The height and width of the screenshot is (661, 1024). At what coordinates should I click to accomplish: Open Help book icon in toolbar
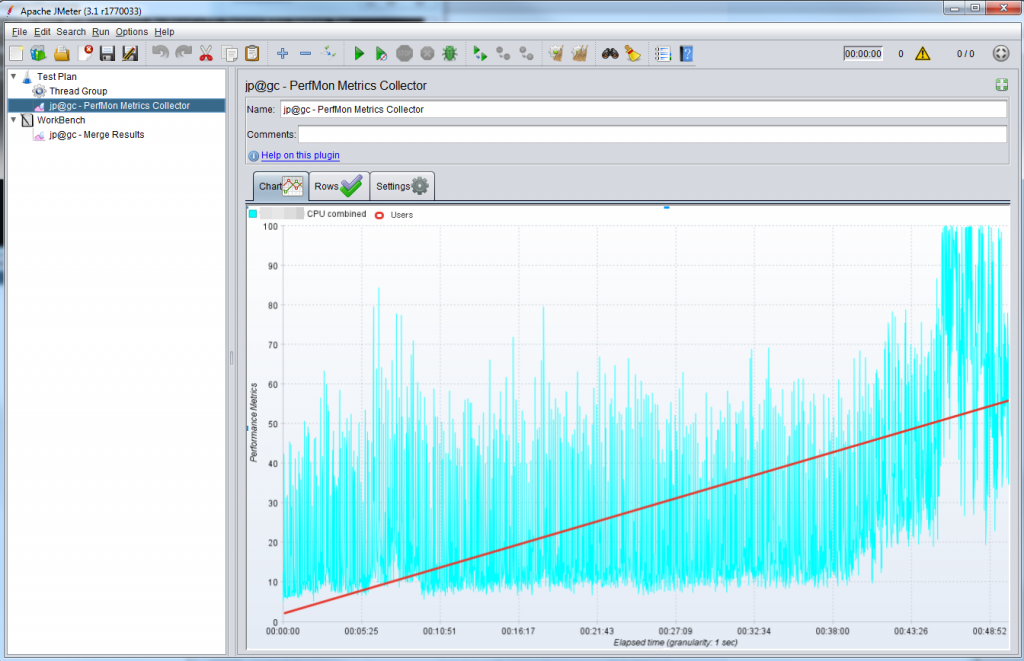click(x=686, y=54)
